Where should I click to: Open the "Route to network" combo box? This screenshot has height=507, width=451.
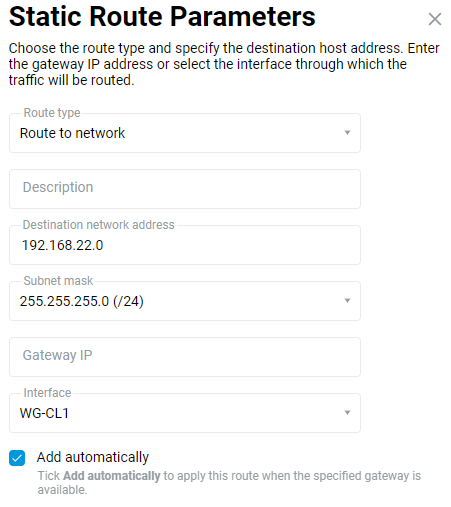[185, 133]
